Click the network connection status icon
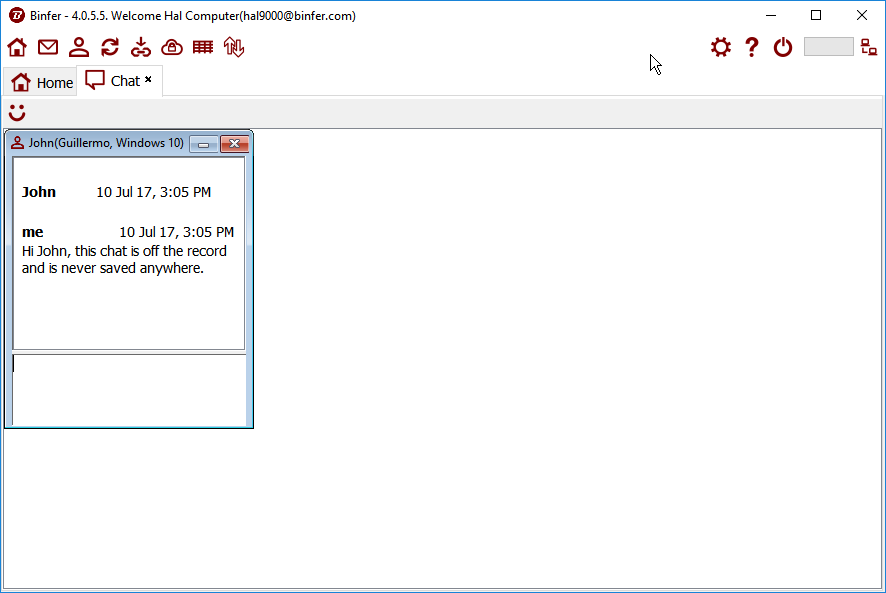Image resolution: width=886 pixels, height=593 pixels. tap(869, 47)
